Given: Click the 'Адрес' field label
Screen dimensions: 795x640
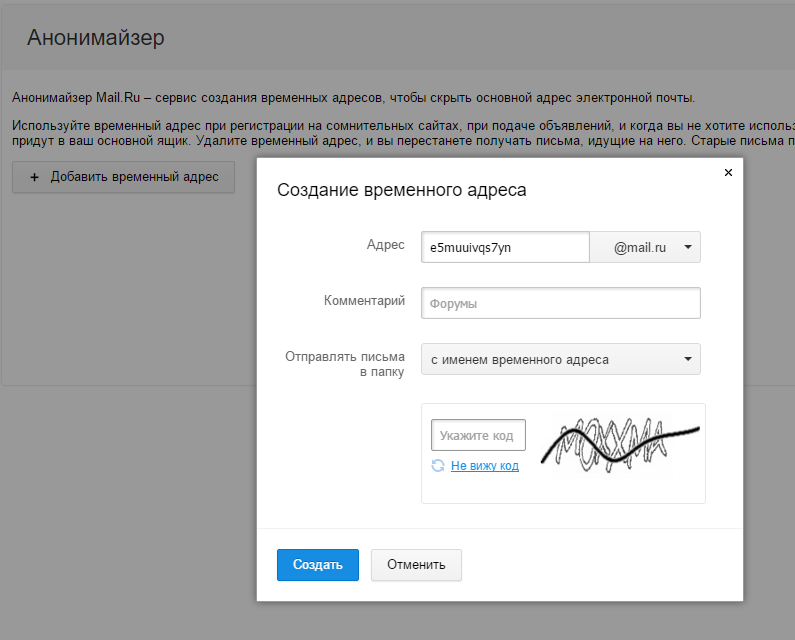Looking at the screenshot, I should pos(386,245).
